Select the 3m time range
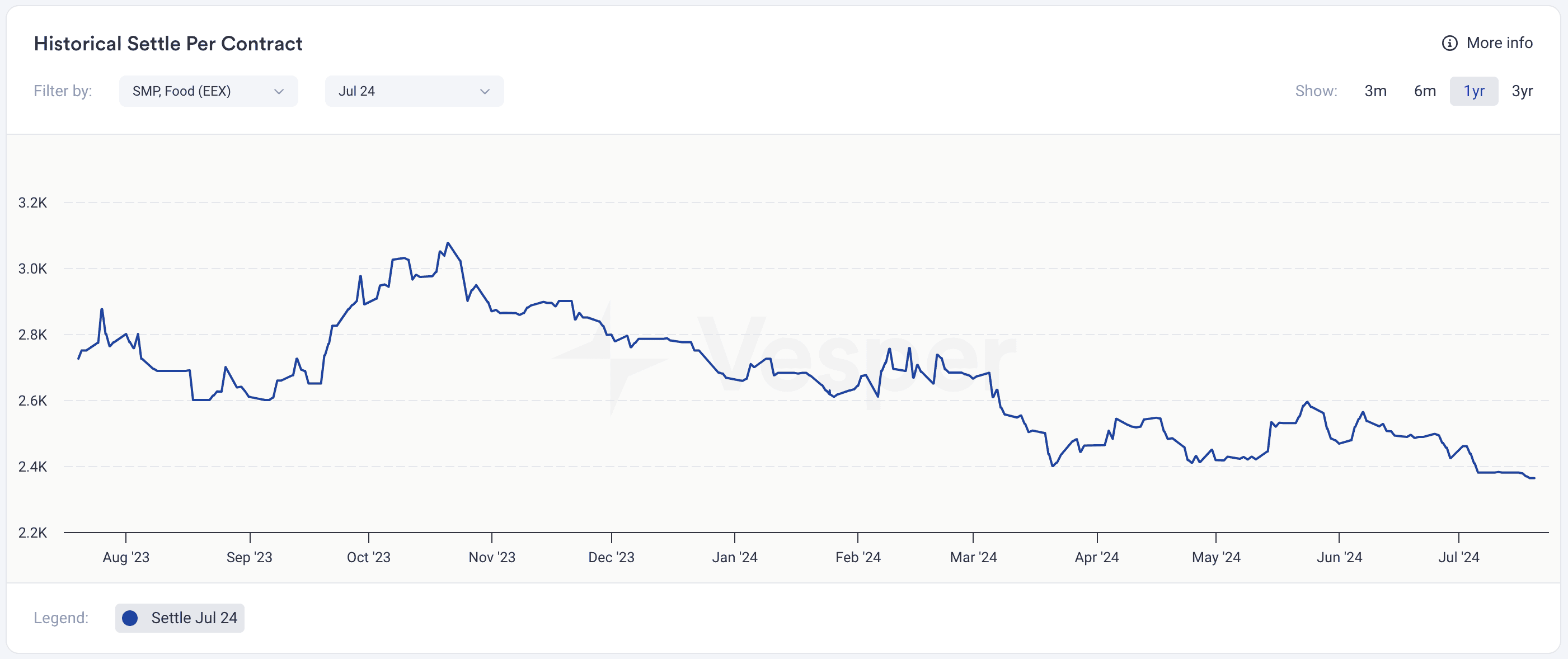 (1375, 91)
